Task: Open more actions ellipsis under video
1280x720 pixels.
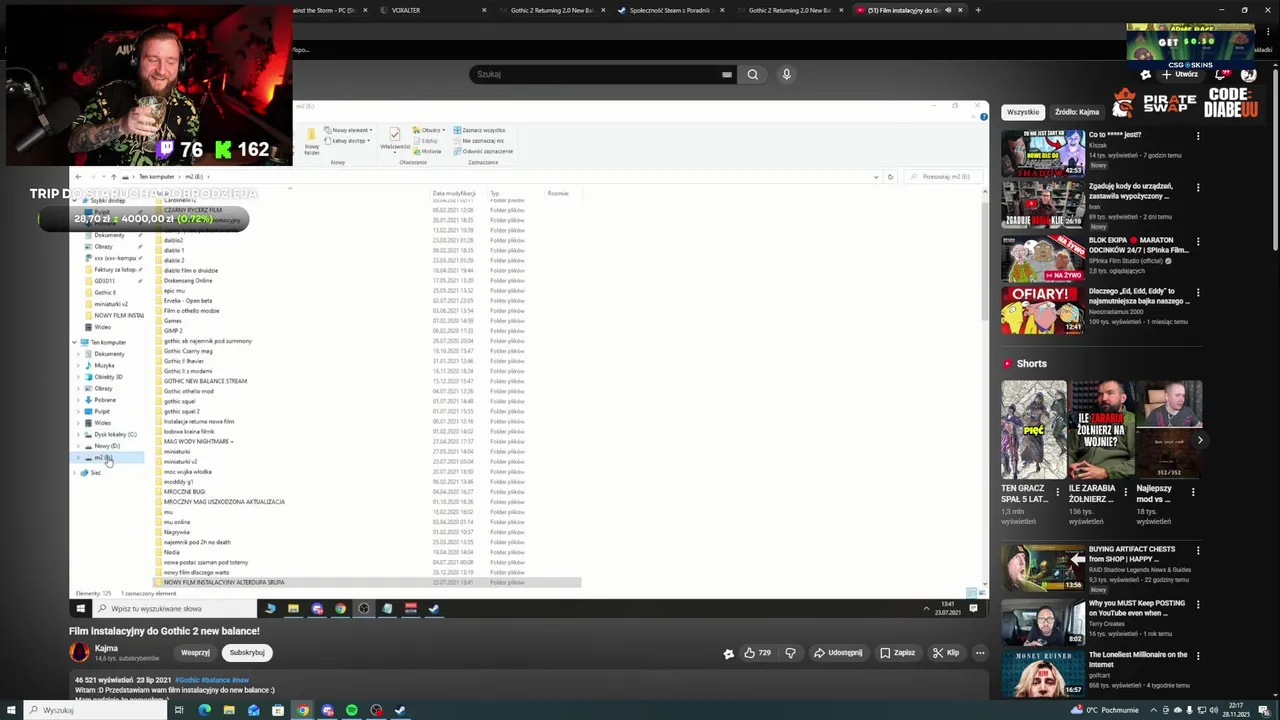Action: 980,653
